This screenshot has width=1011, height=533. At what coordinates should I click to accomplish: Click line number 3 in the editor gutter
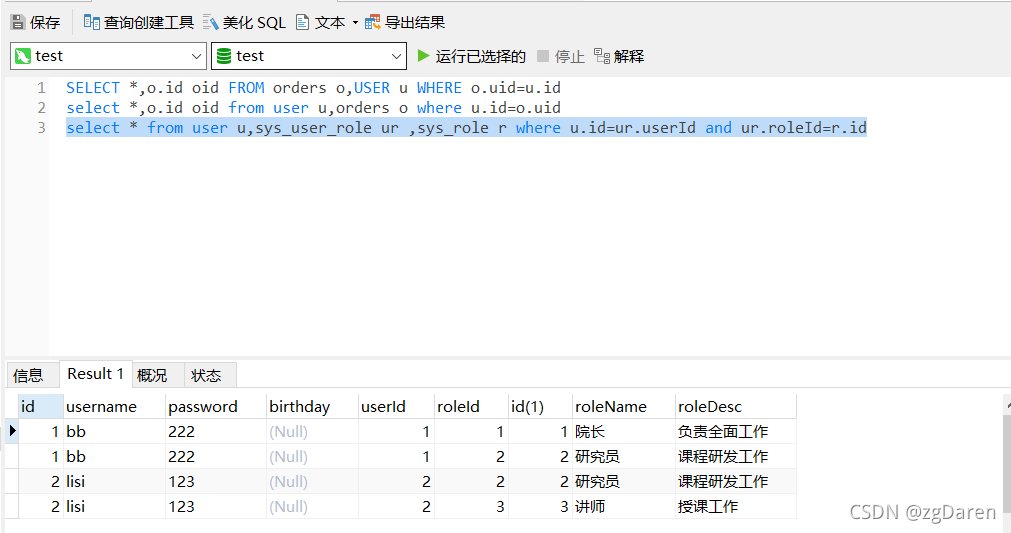41,128
